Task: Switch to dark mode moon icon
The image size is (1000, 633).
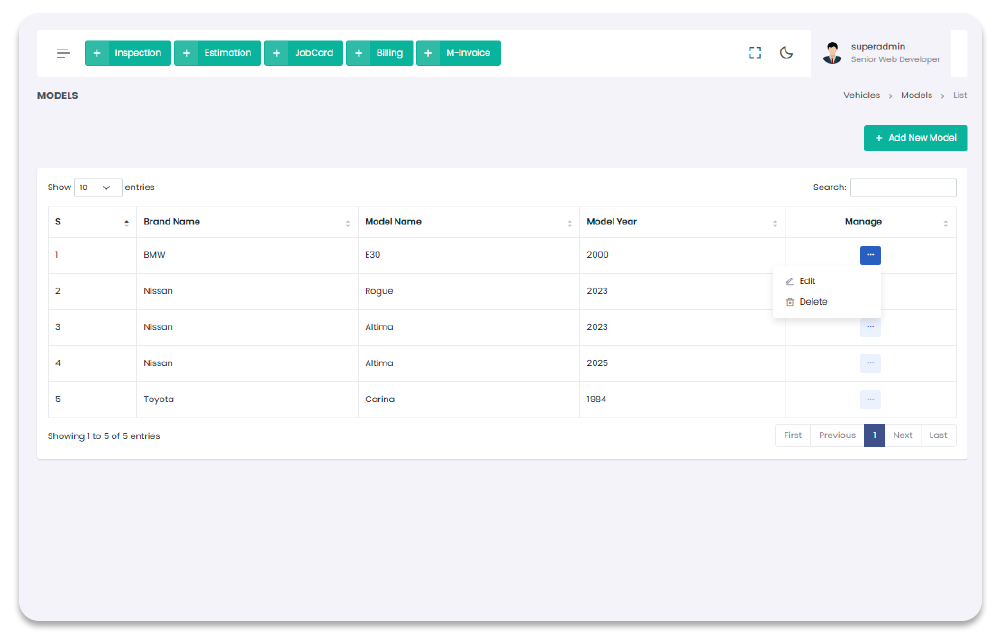Action: click(787, 54)
